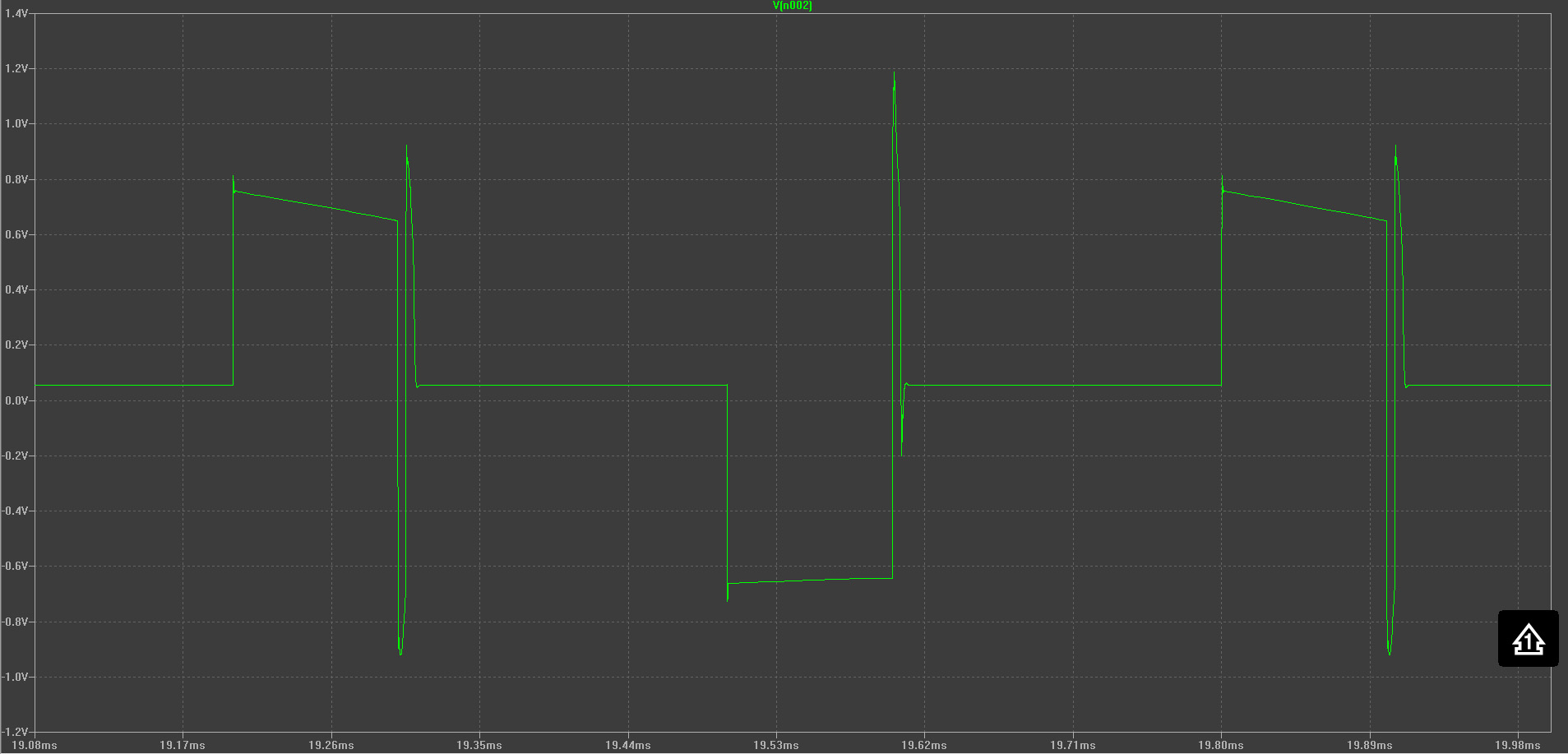Click the 0.0V vertical axis label

[x=16, y=400]
